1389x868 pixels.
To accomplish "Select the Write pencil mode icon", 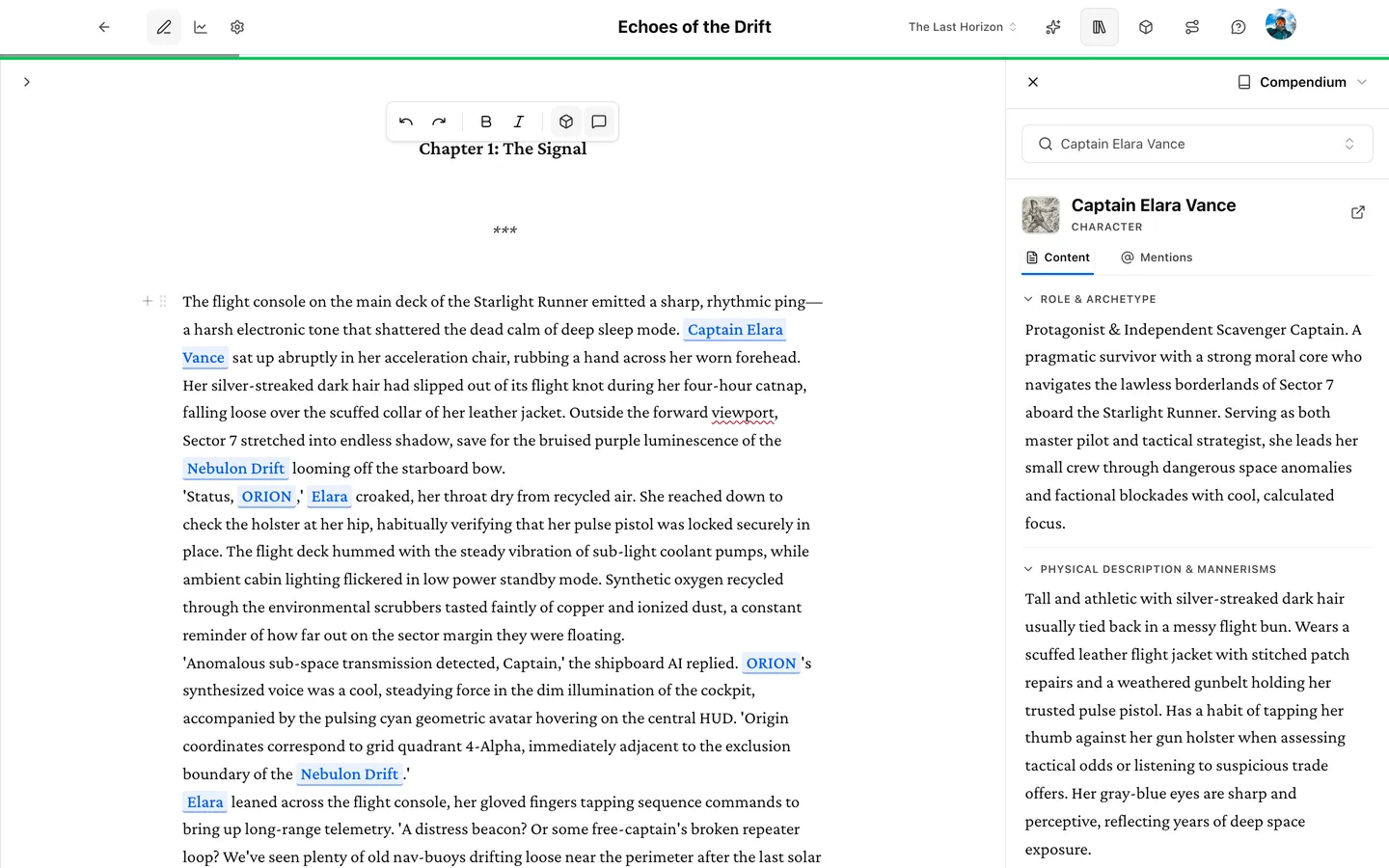I will [164, 27].
